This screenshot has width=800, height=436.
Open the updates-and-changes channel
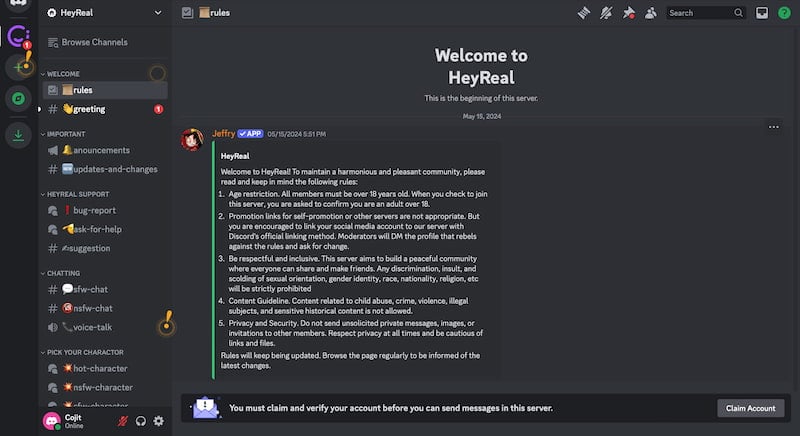[105, 169]
